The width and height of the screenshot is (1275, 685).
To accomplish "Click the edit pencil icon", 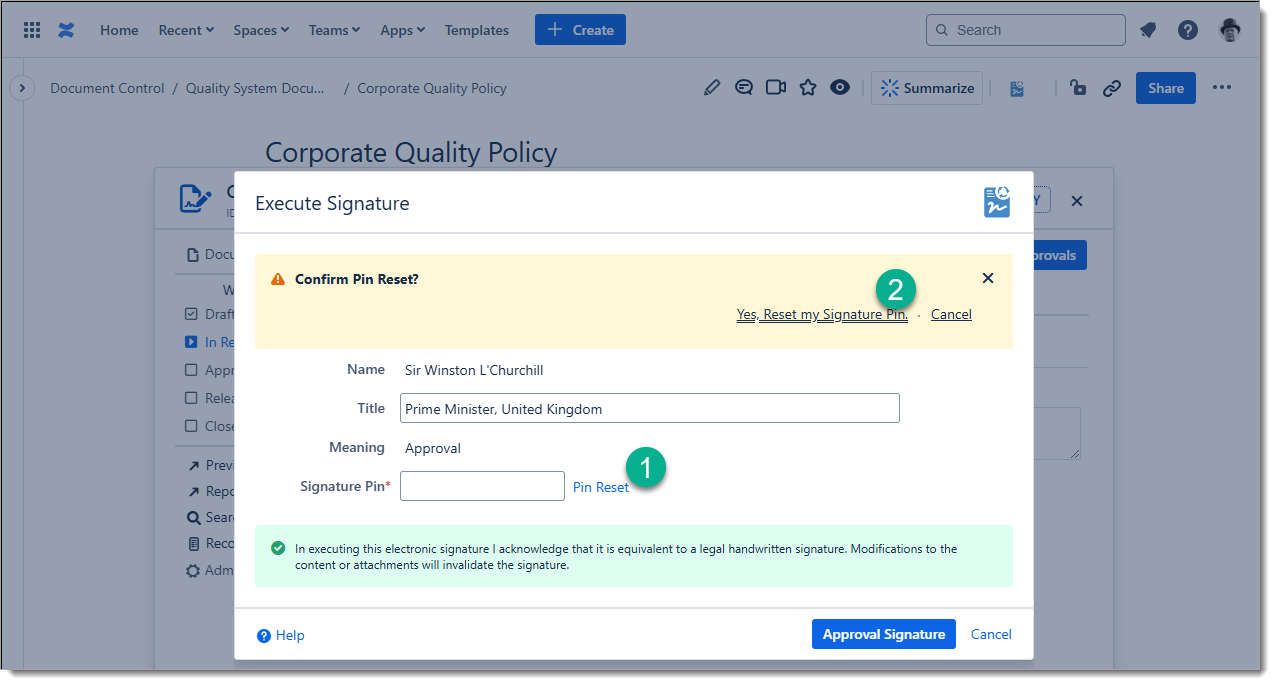I will point(711,88).
